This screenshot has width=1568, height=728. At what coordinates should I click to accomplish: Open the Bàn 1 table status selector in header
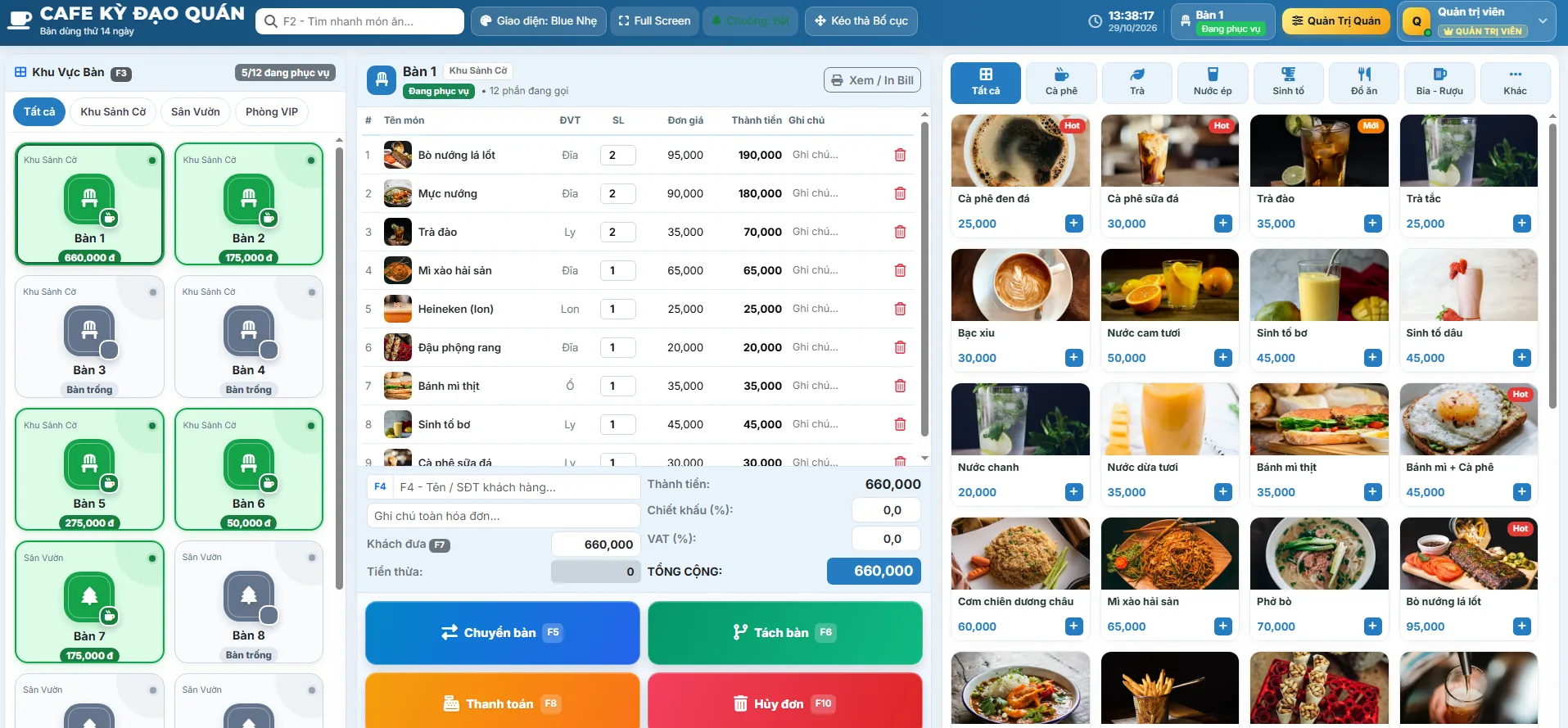click(1222, 21)
